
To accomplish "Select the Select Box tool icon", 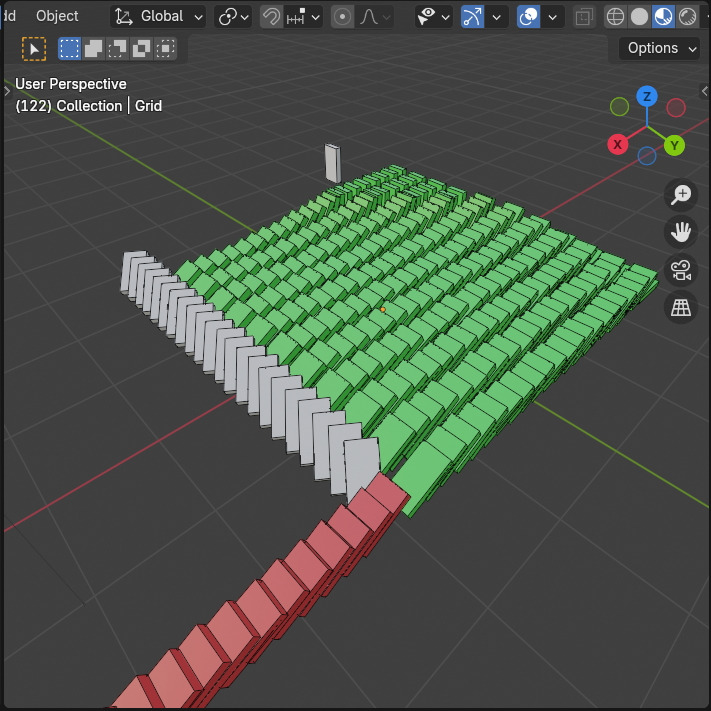I will point(34,49).
